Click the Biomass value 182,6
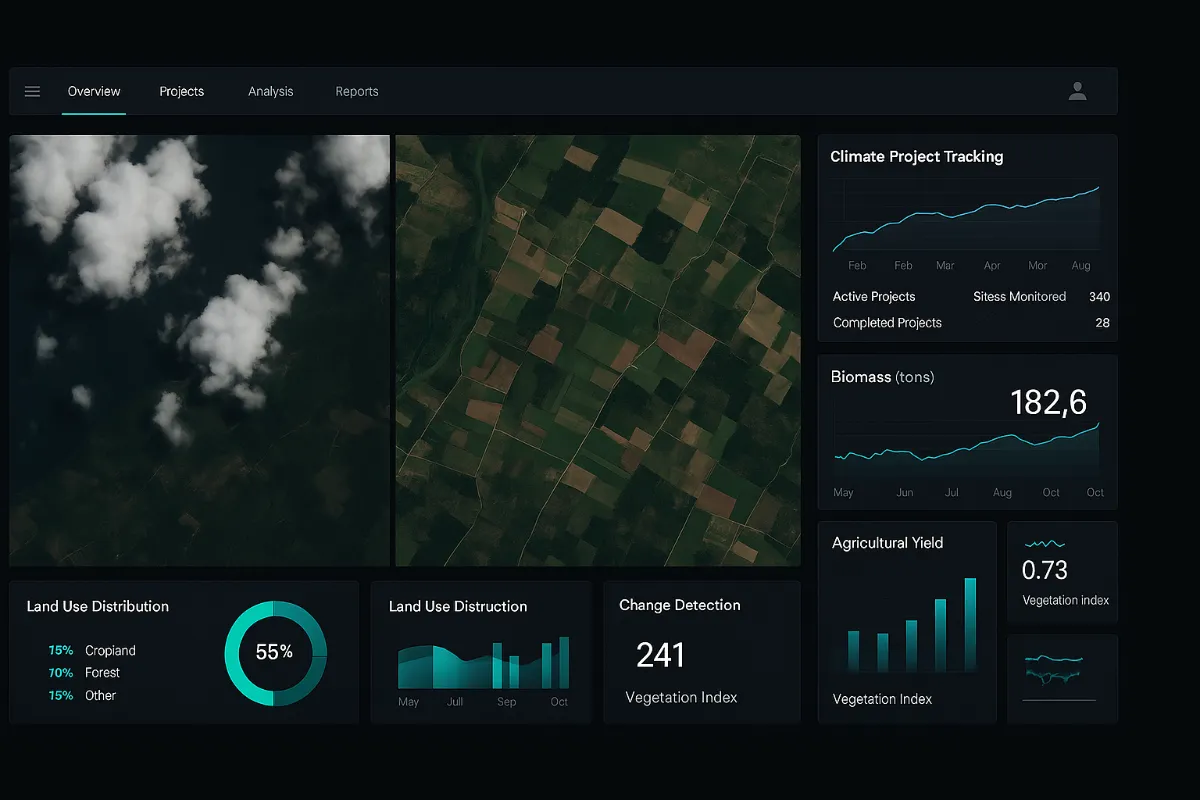This screenshot has width=1200, height=800. (1048, 402)
